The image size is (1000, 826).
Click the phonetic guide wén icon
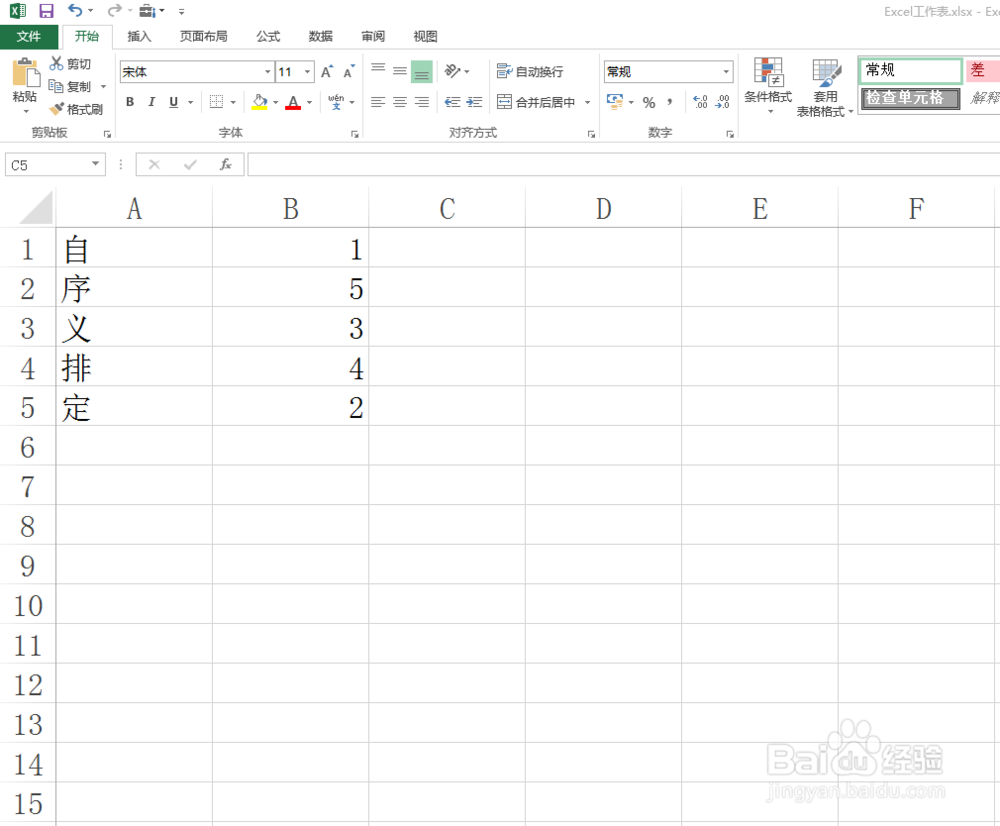(336, 101)
